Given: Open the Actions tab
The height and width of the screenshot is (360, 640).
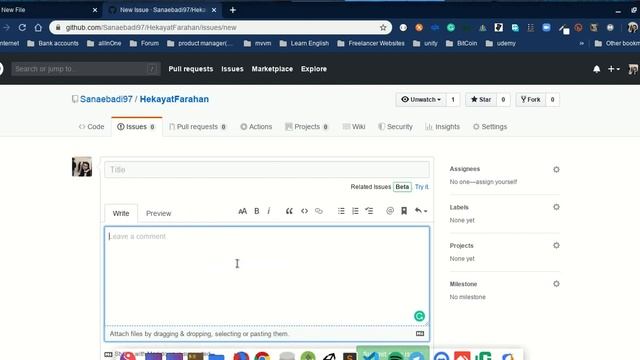Looking at the screenshot, I should (256, 127).
